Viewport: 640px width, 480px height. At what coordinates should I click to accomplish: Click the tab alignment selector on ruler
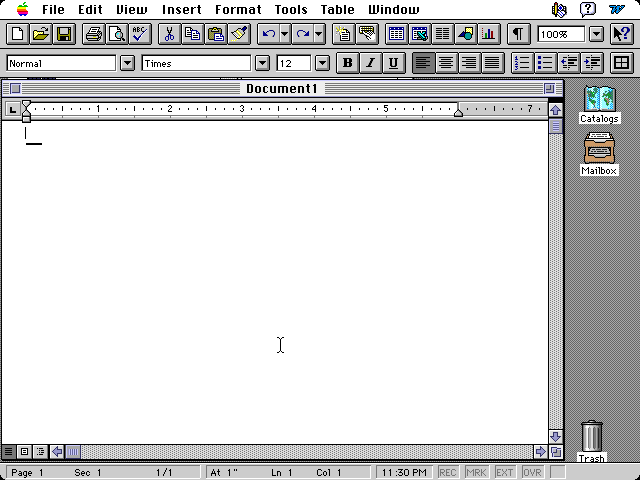tap(13, 109)
